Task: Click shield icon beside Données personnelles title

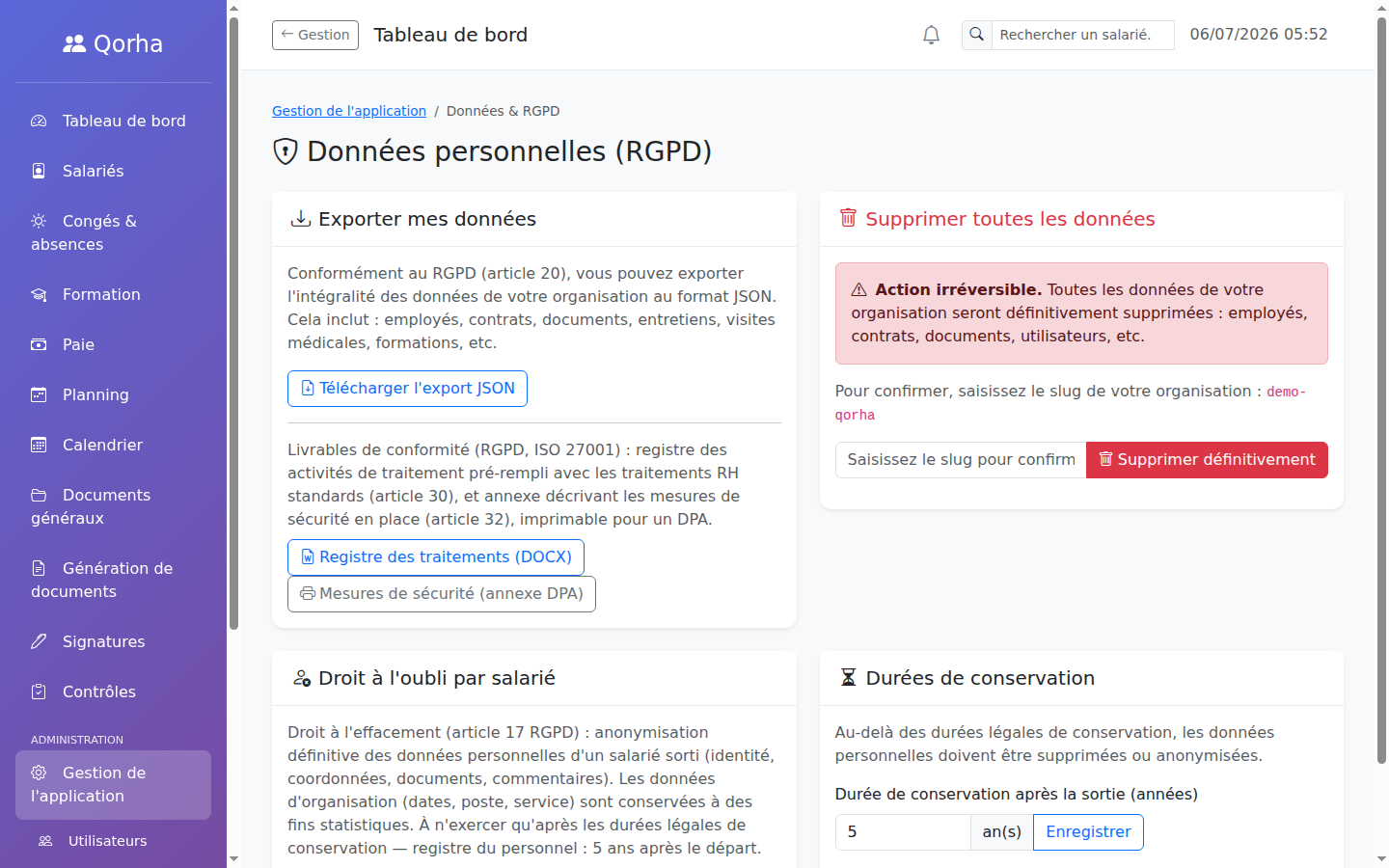Action: click(x=286, y=151)
